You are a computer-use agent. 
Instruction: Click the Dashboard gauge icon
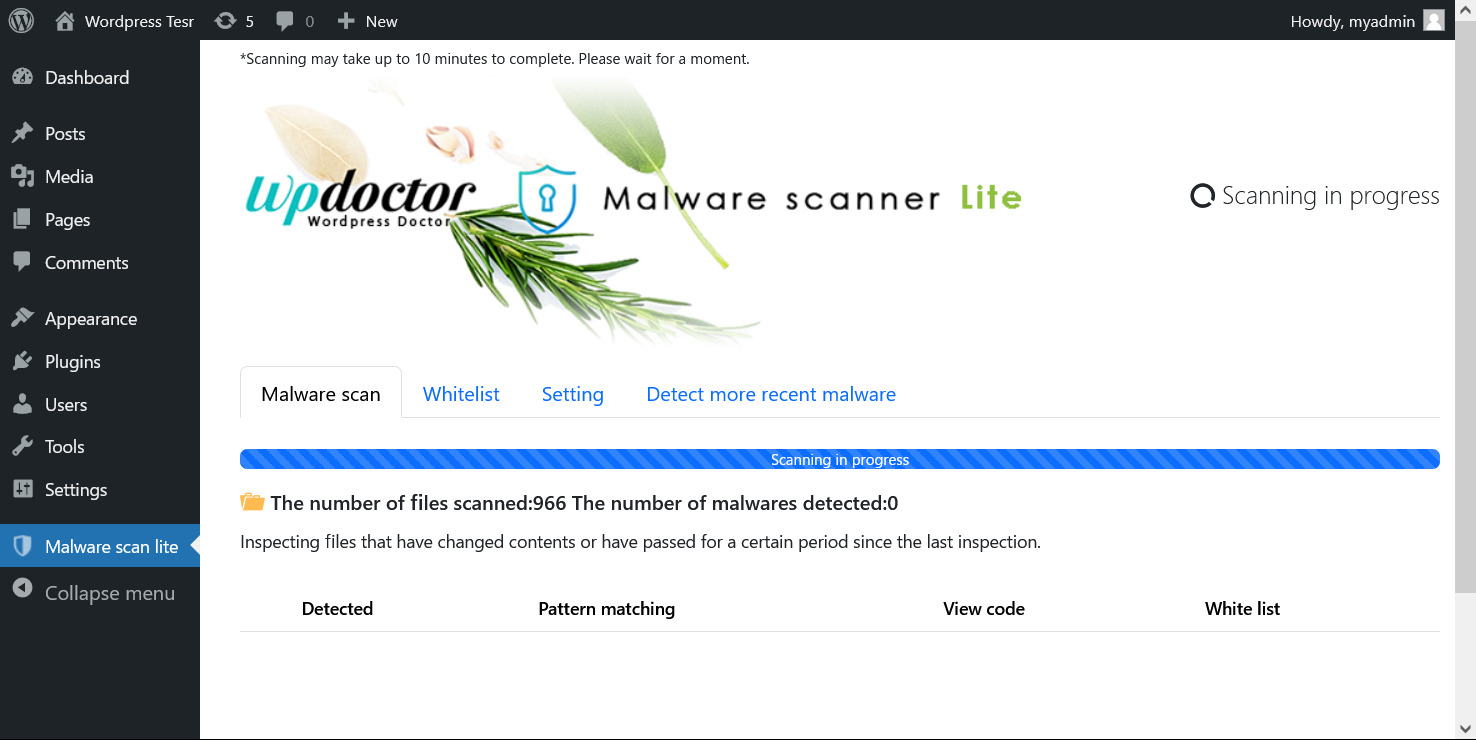[22, 77]
